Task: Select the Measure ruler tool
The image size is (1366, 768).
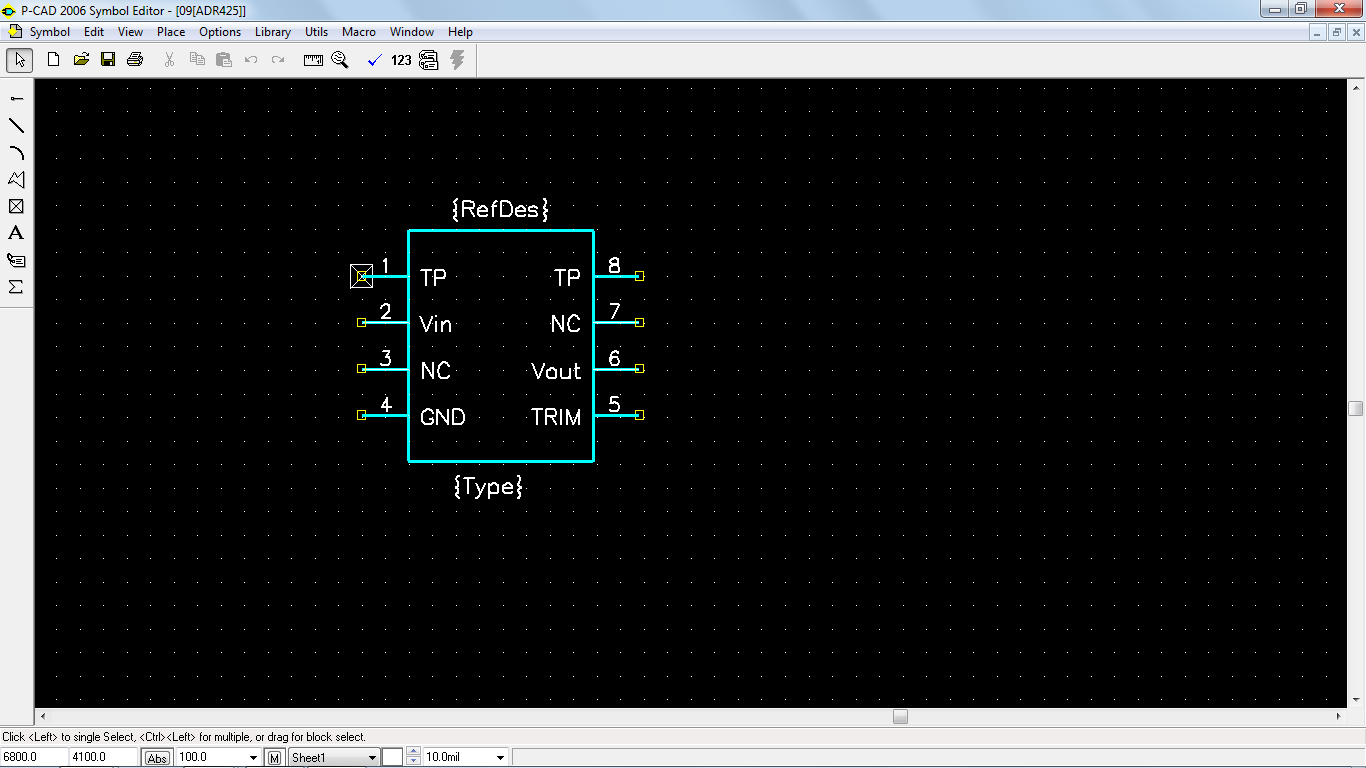Action: point(313,60)
